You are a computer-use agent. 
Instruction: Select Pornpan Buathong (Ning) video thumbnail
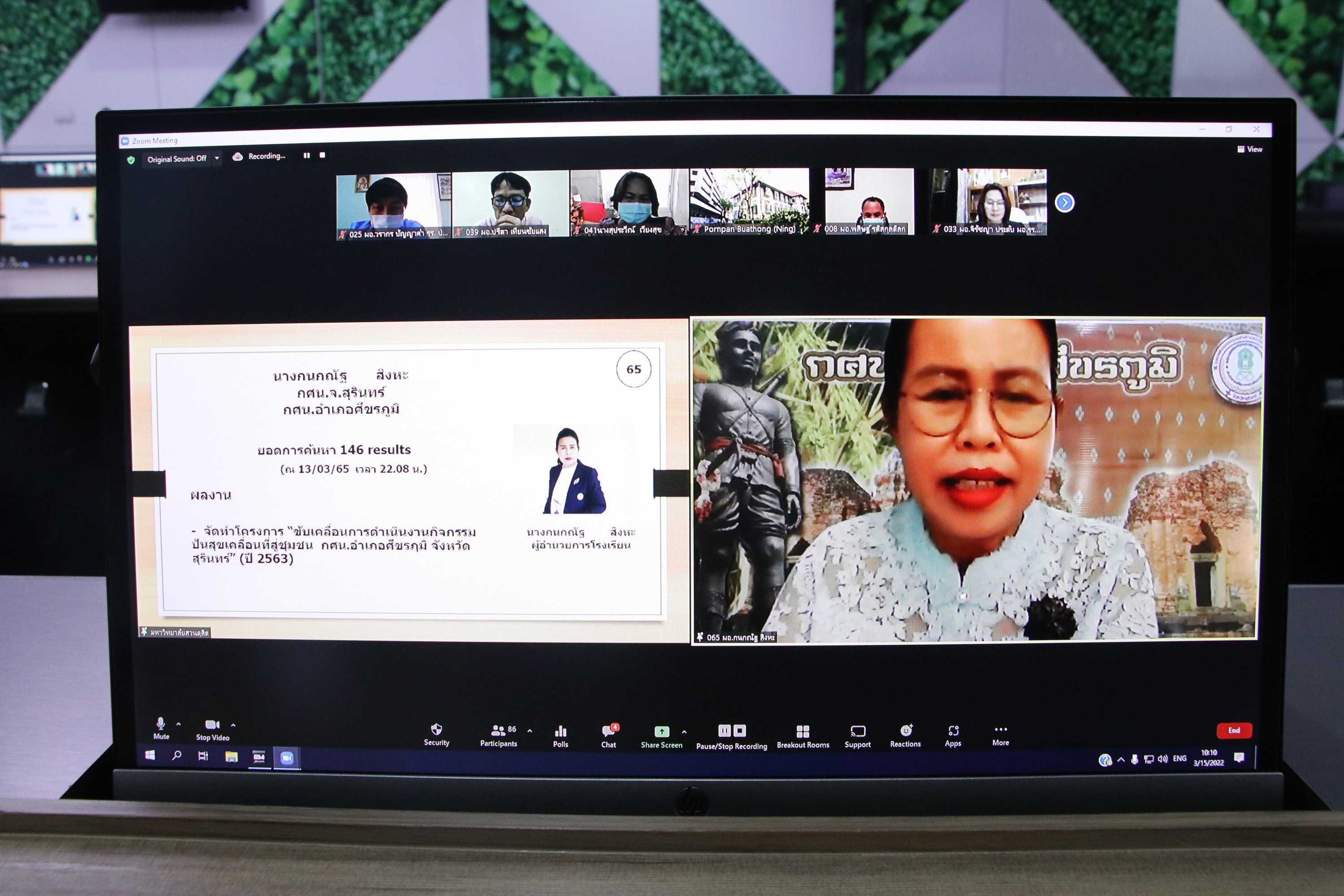(x=749, y=201)
